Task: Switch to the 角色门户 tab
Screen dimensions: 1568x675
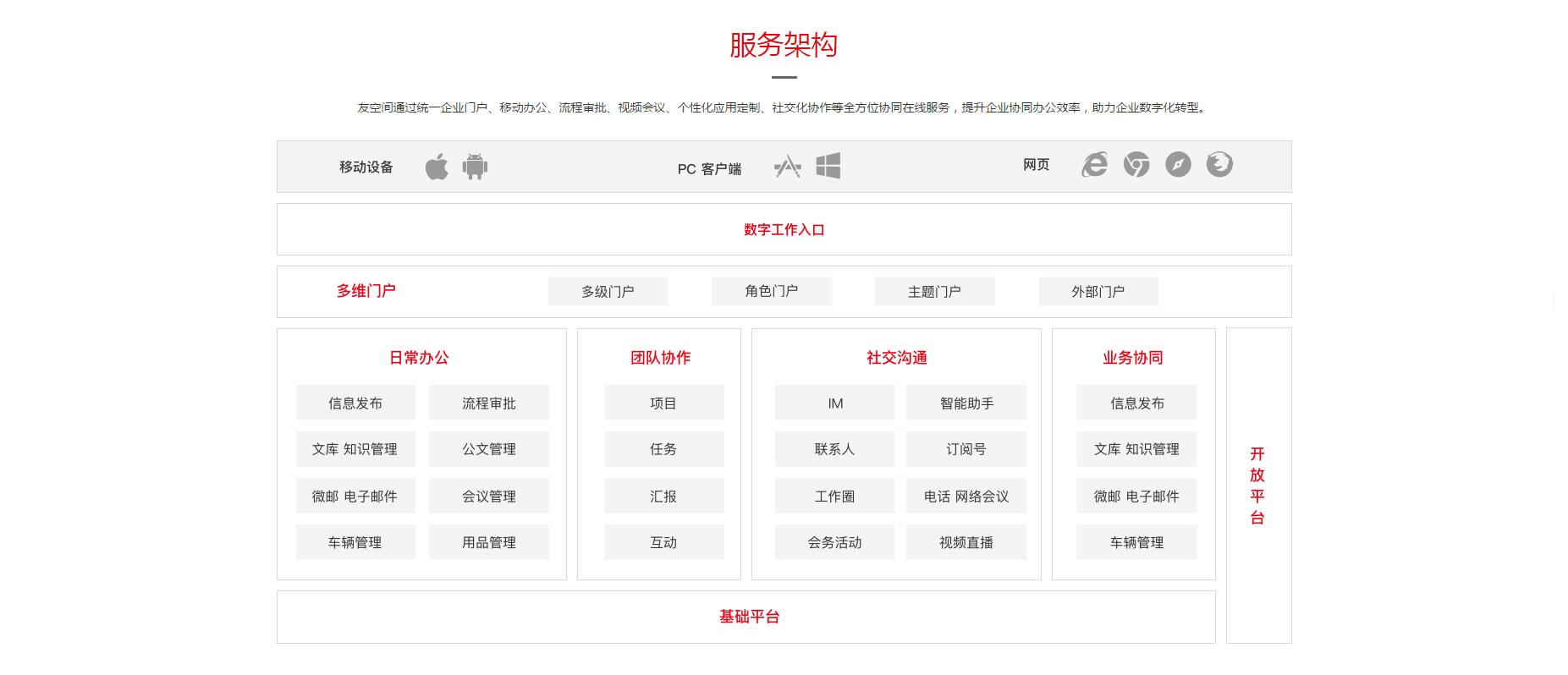Action: tap(771, 292)
